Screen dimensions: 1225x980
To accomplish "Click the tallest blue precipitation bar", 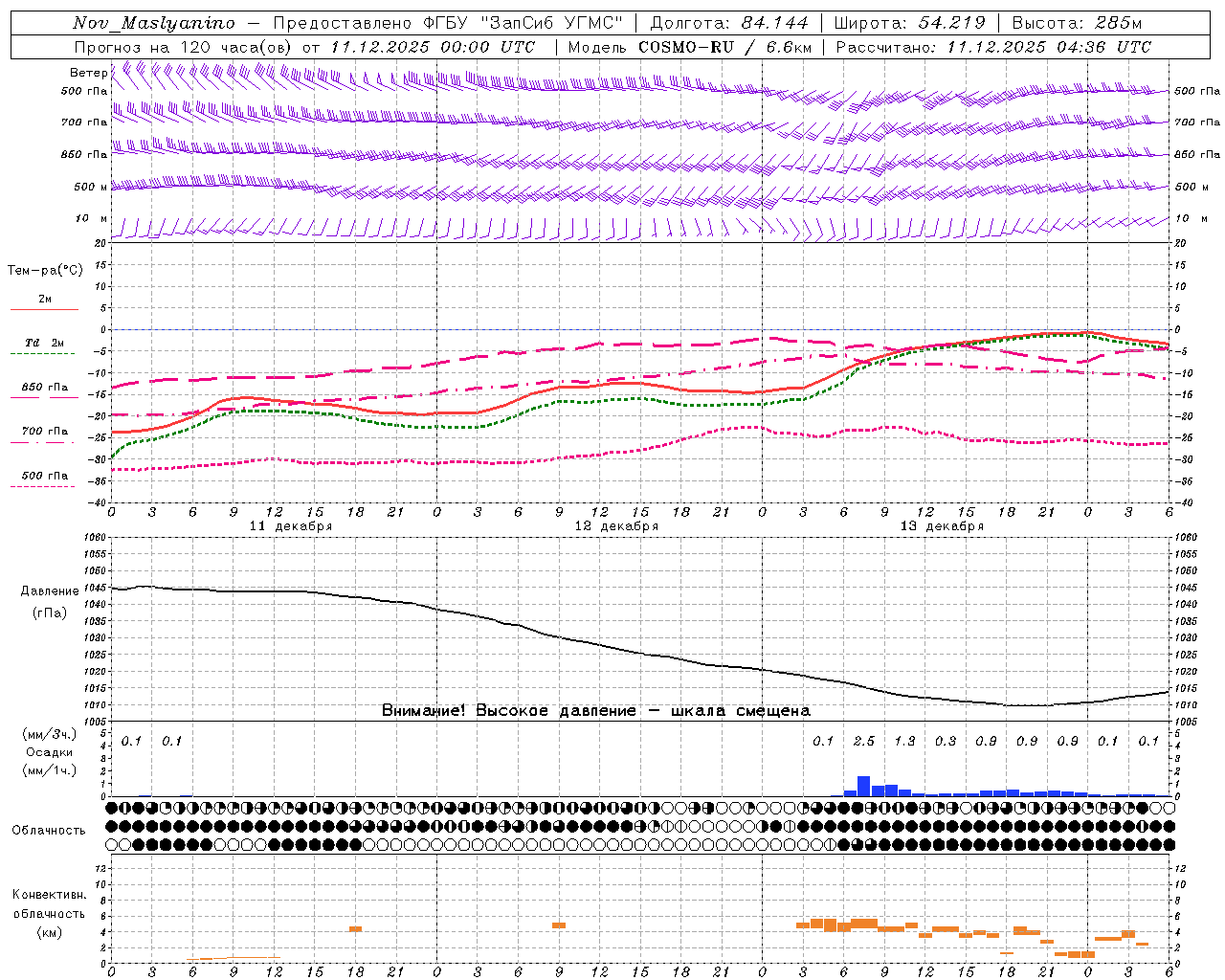I will pos(863,786).
